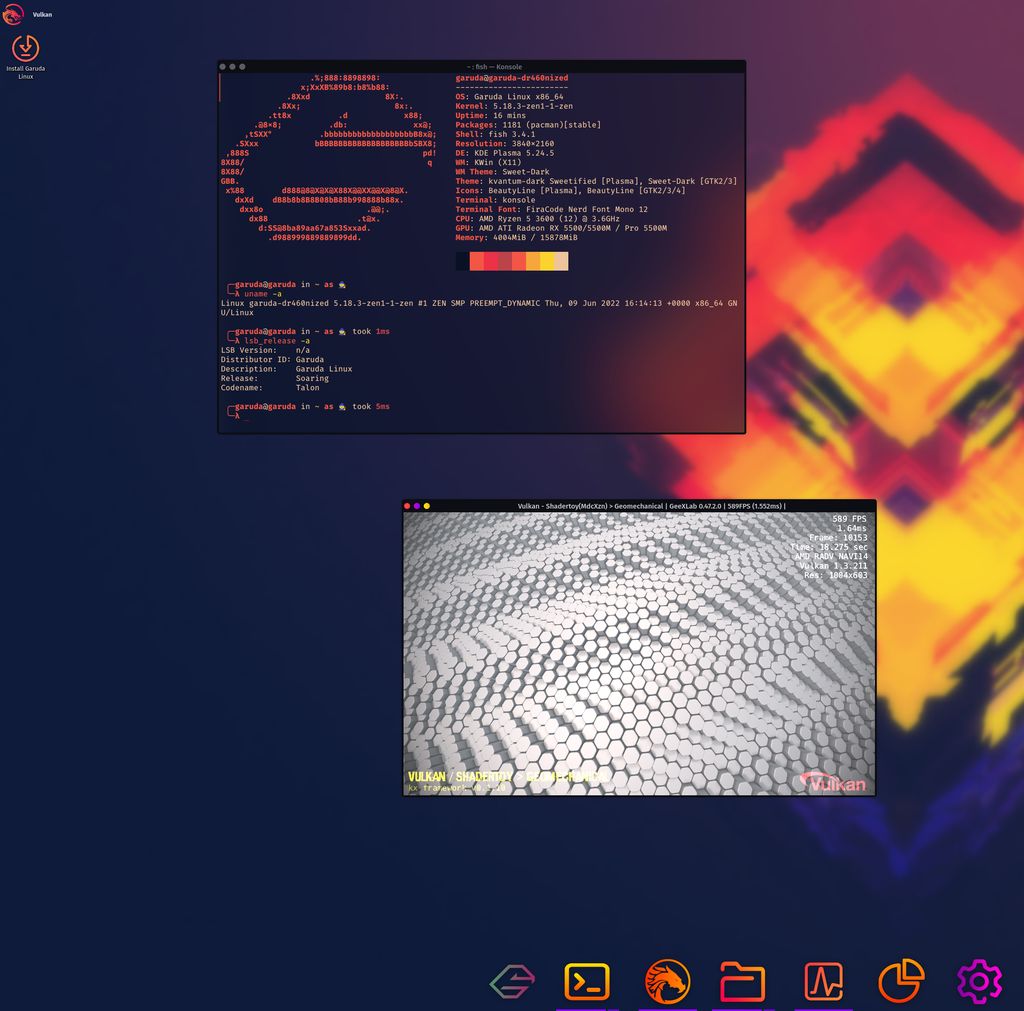Screen dimensions: 1024x1011
Task: Click the middle grey dot button in Konsole
Action: tap(232, 67)
